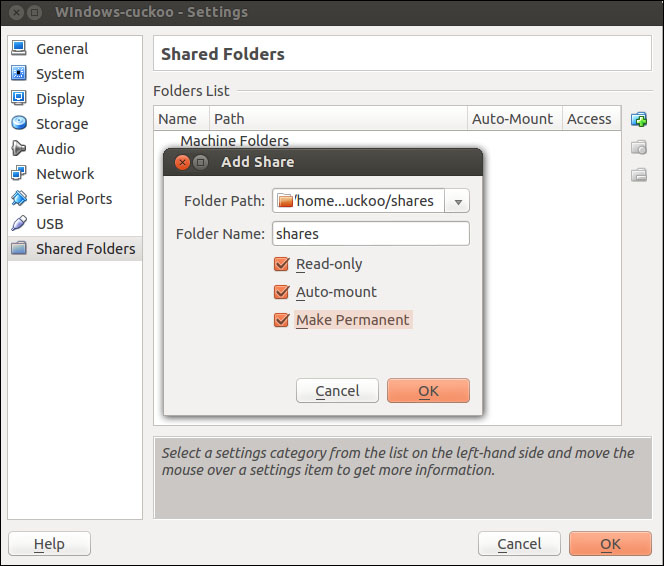Click the Name column header
This screenshot has height=566, width=664.
click(x=182, y=119)
